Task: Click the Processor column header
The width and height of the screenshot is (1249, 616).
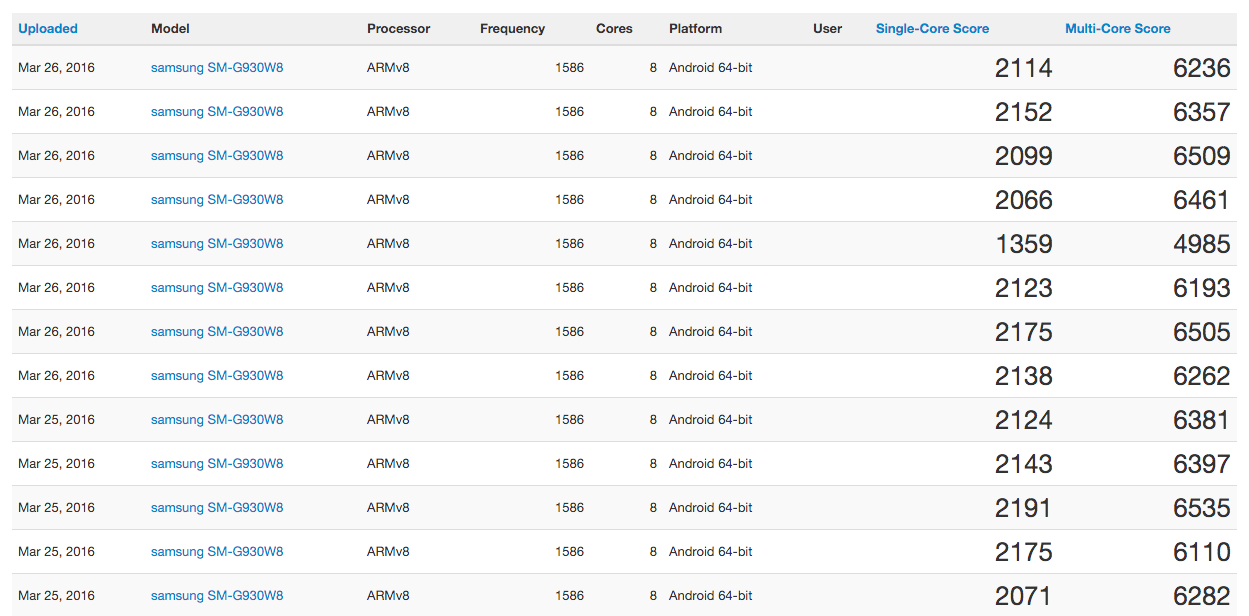Action: [398, 29]
